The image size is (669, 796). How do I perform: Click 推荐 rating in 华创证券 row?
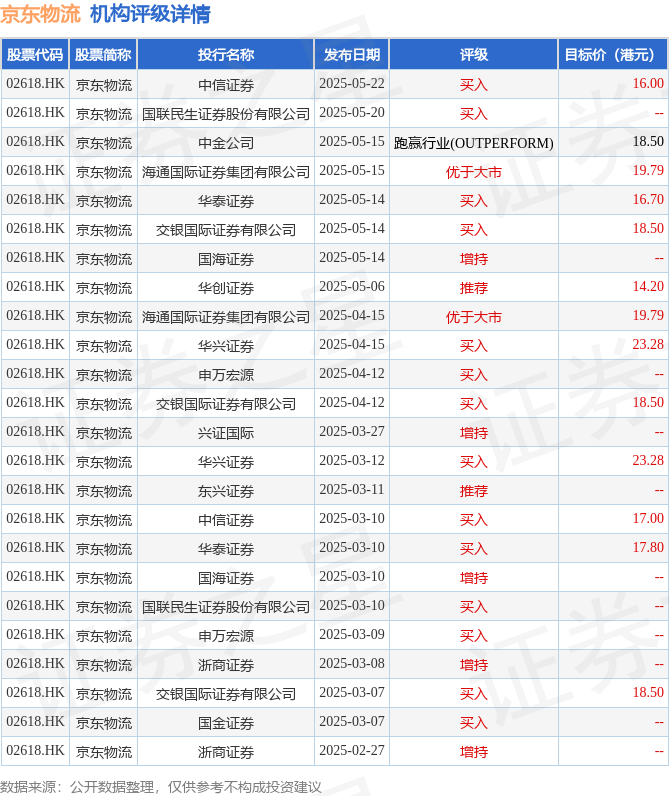[x=474, y=287]
